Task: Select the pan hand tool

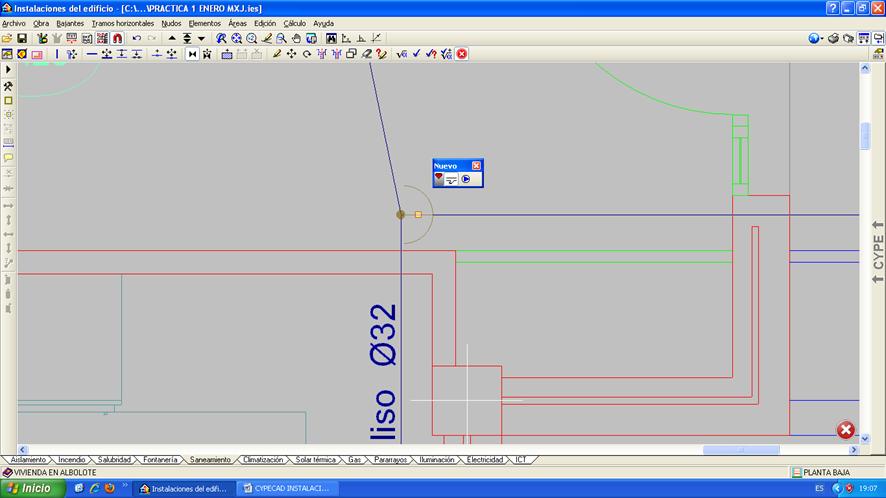Action: [x=297, y=38]
